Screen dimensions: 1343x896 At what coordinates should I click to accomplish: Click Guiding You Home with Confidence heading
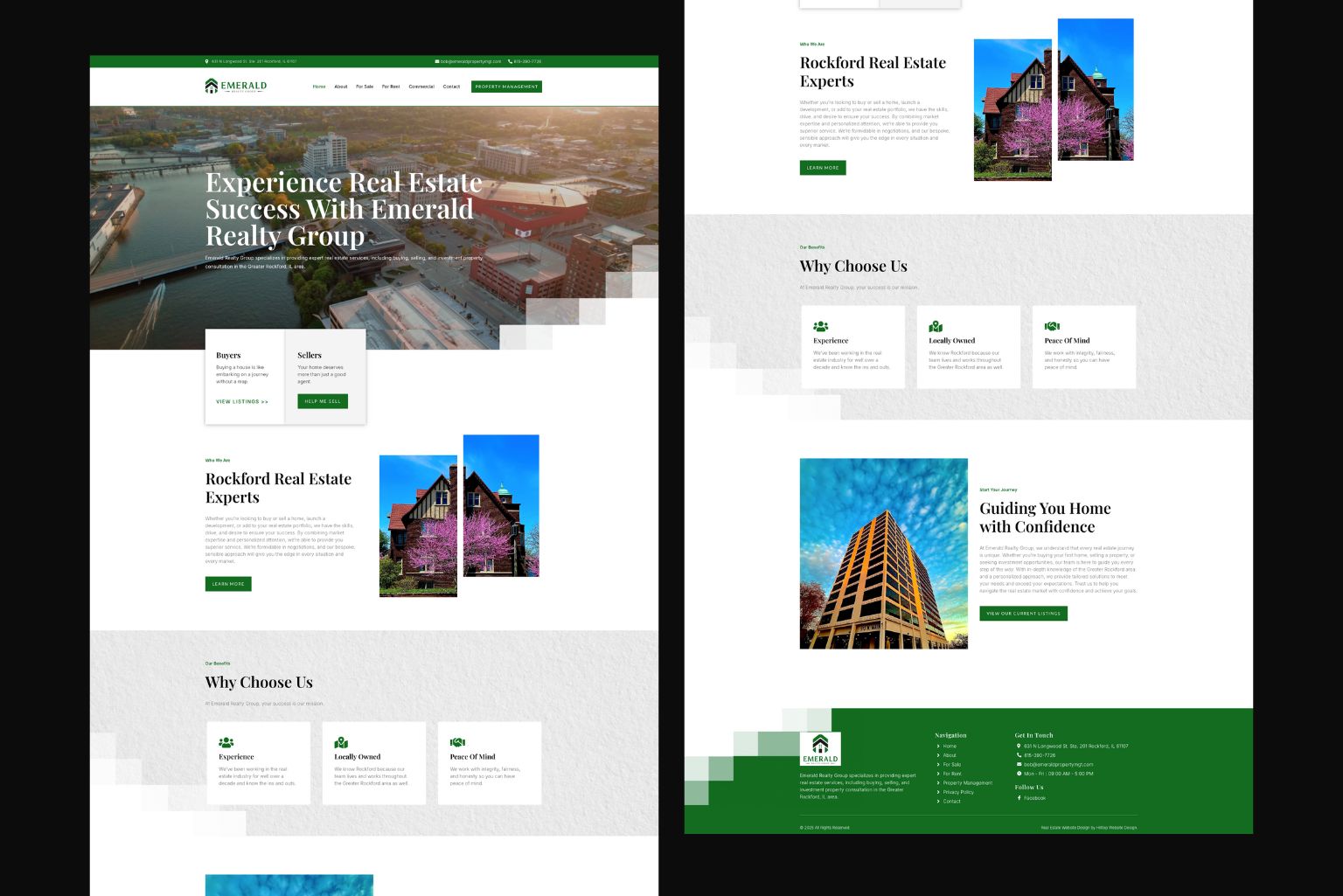click(1045, 517)
